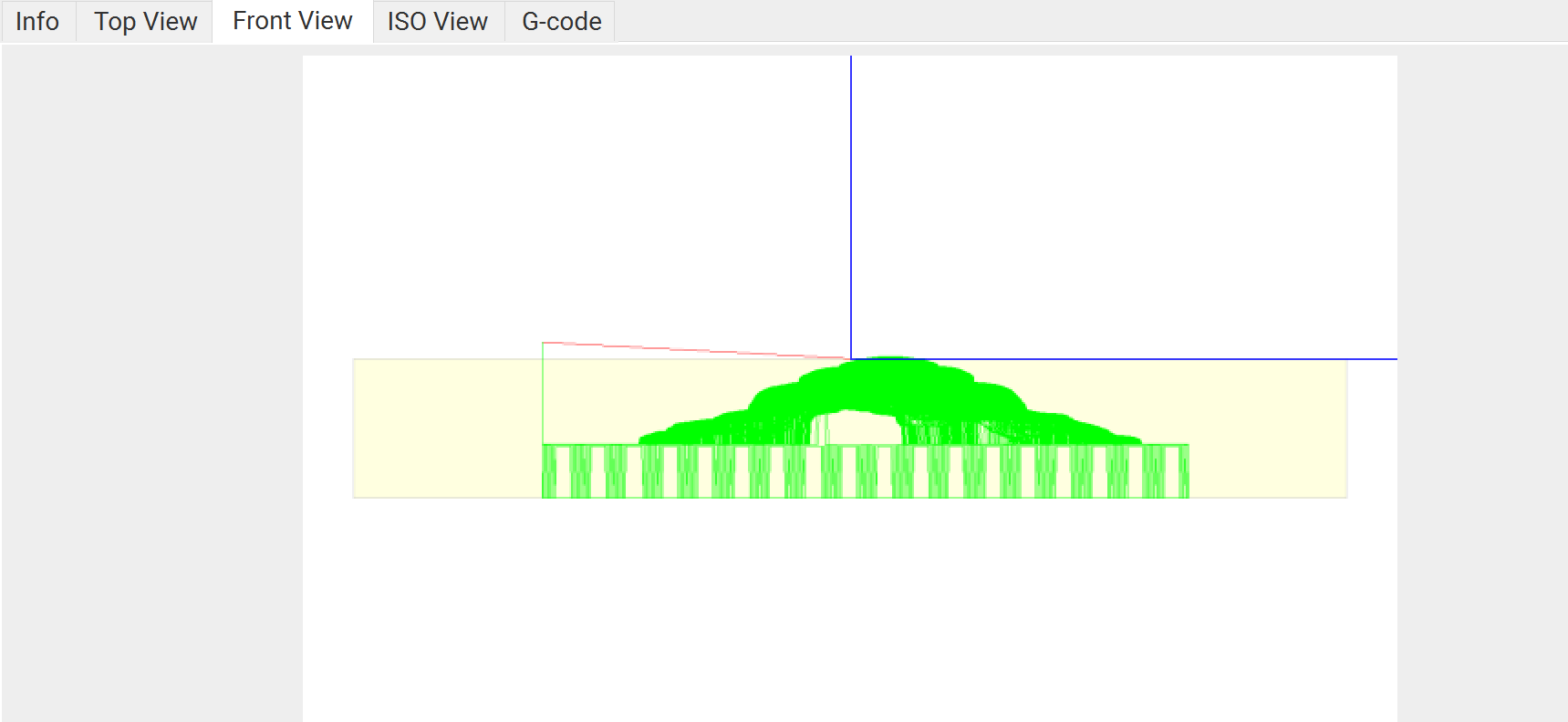The image size is (1568, 722).
Task: Click the striped green toolpath band at bottom
Action: (x=865, y=471)
